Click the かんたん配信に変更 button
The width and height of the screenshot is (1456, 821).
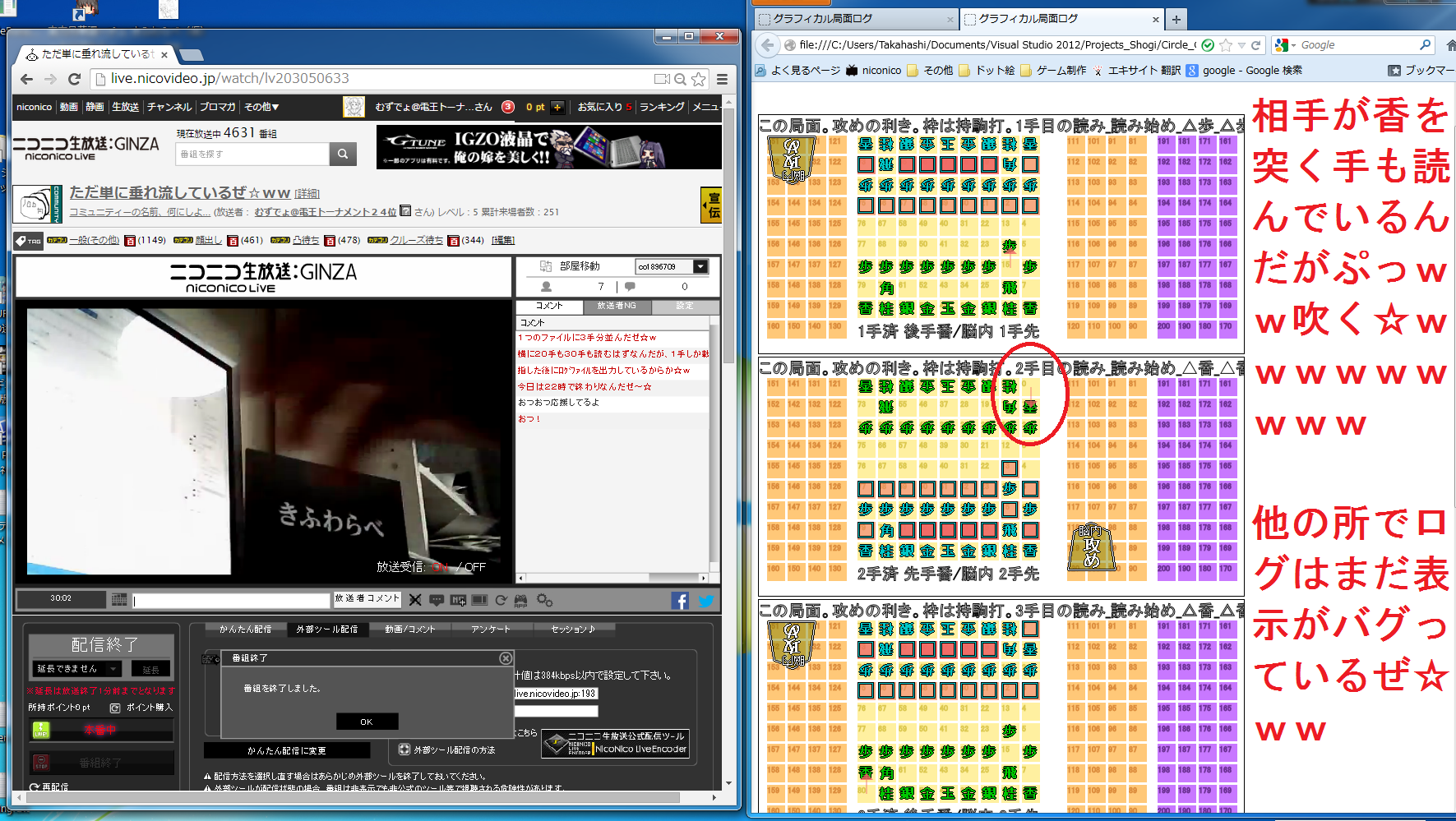point(287,750)
